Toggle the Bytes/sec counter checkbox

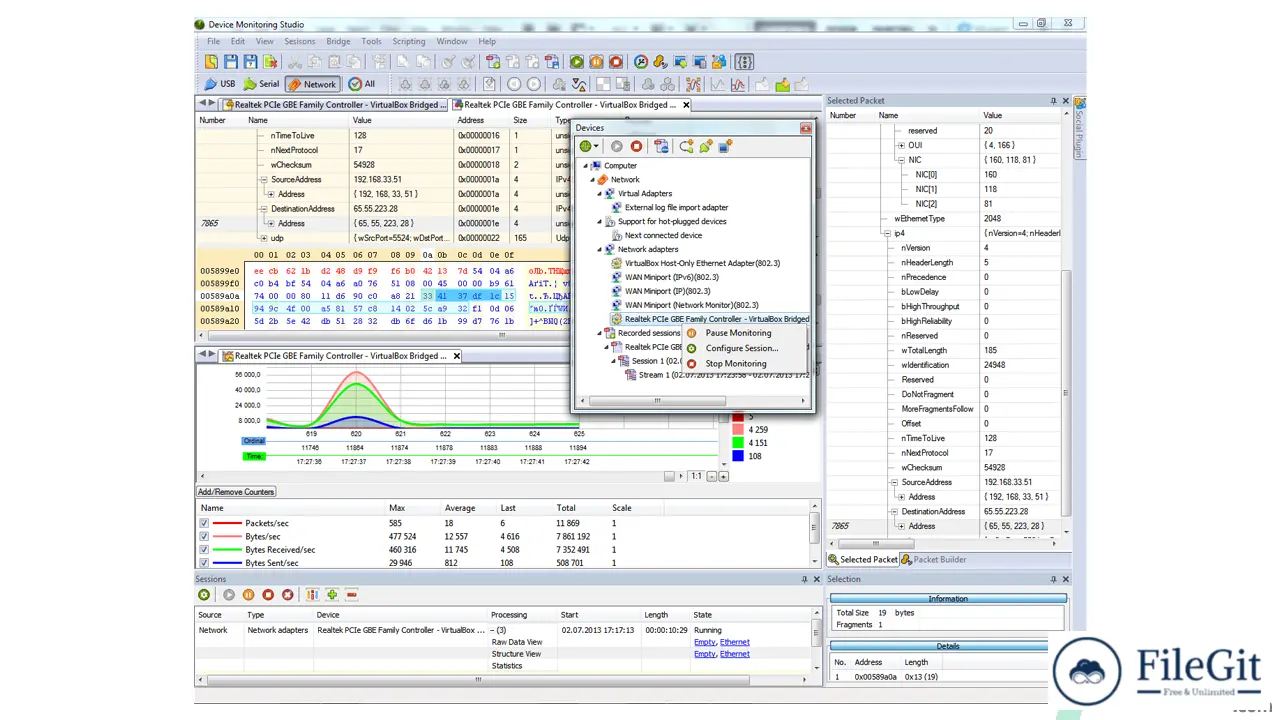204,536
